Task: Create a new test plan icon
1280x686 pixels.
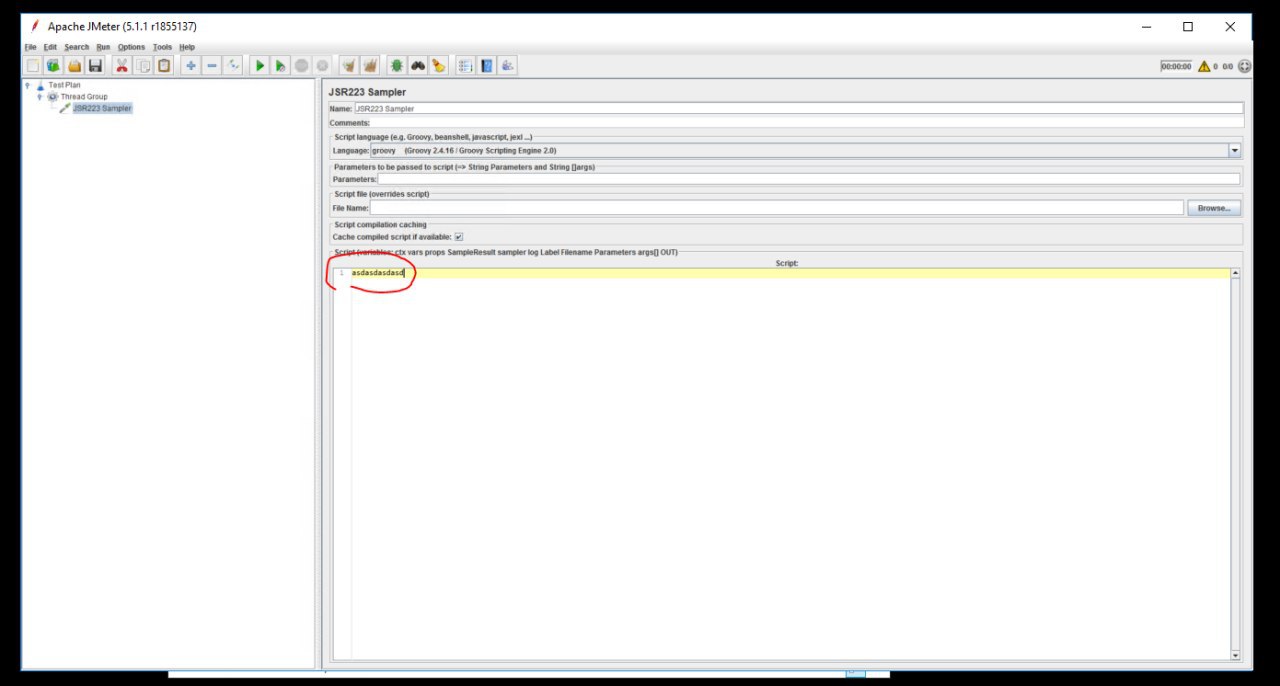Action: tap(32, 66)
